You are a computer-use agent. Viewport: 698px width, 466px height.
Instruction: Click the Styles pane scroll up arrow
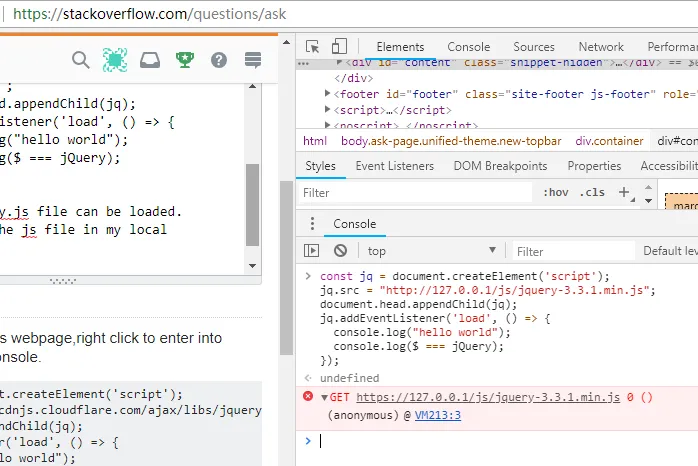click(x=649, y=187)
